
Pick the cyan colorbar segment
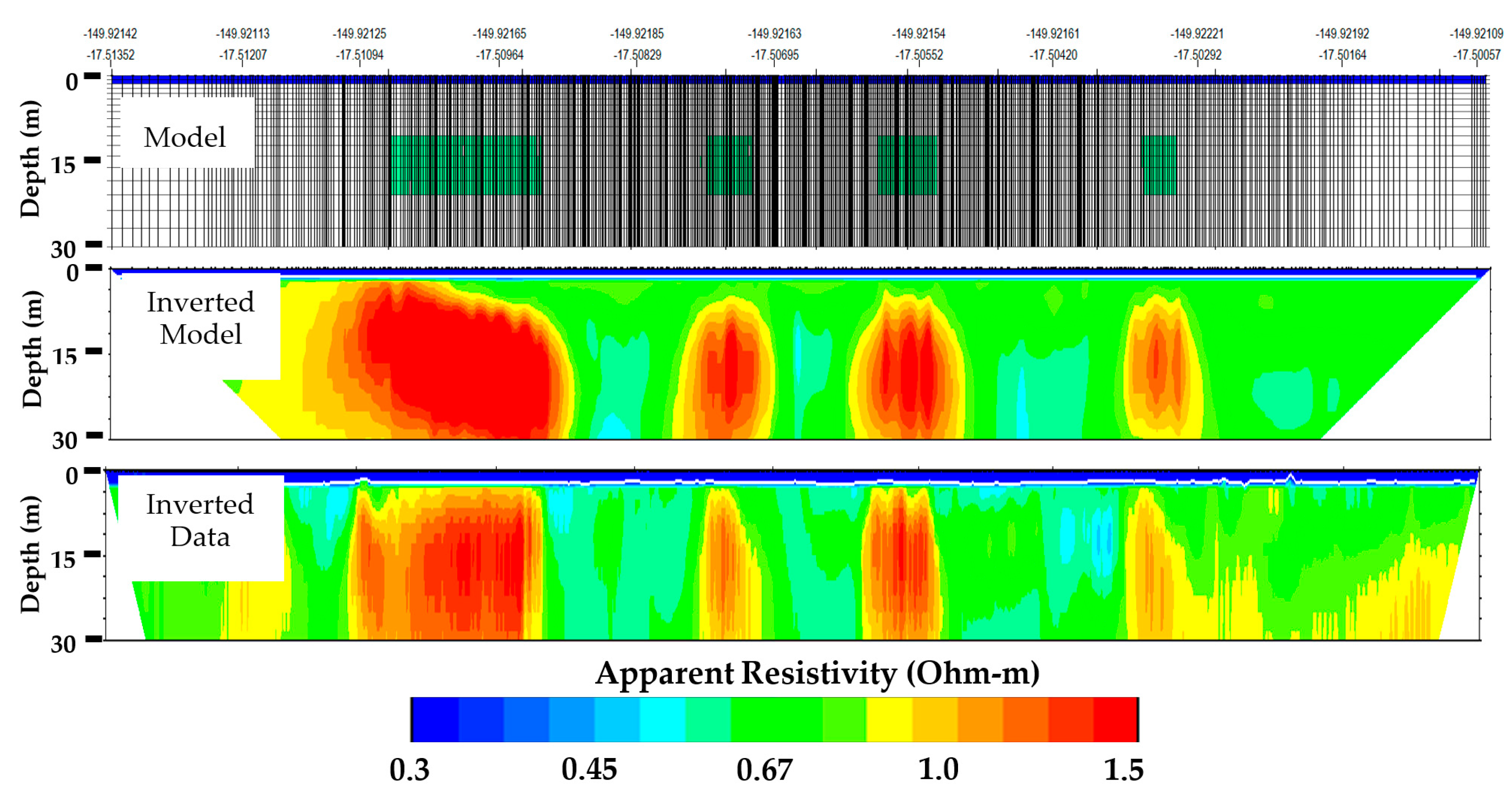(x=662, y=719)
